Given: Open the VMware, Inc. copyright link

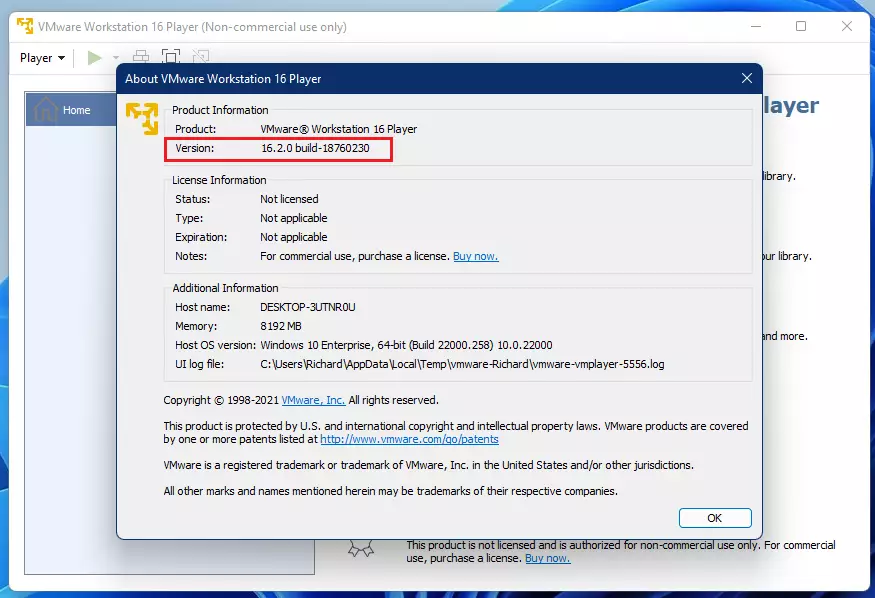Looking at the screenshot, I should coord(313,400).
